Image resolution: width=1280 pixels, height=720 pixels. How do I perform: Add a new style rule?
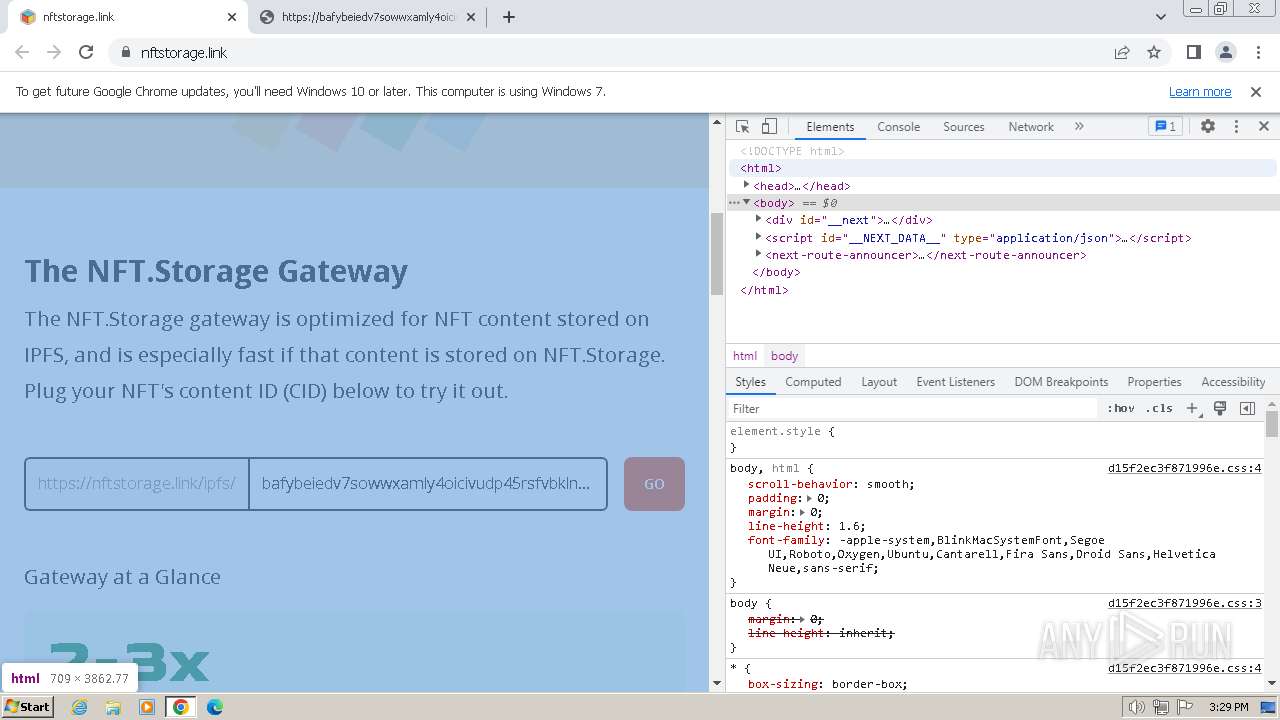point(1192,408)
